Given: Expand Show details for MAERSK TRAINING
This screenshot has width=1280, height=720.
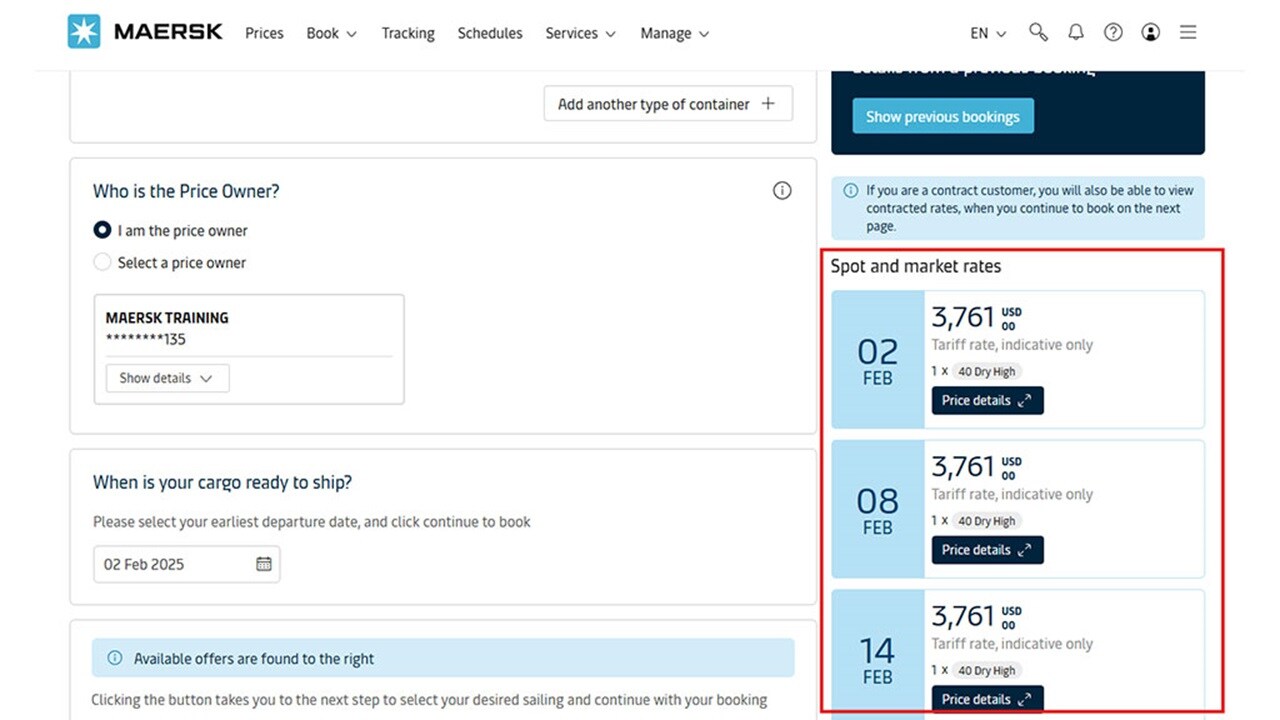Looking at the screenshot, I should click(x=167, y=378).
